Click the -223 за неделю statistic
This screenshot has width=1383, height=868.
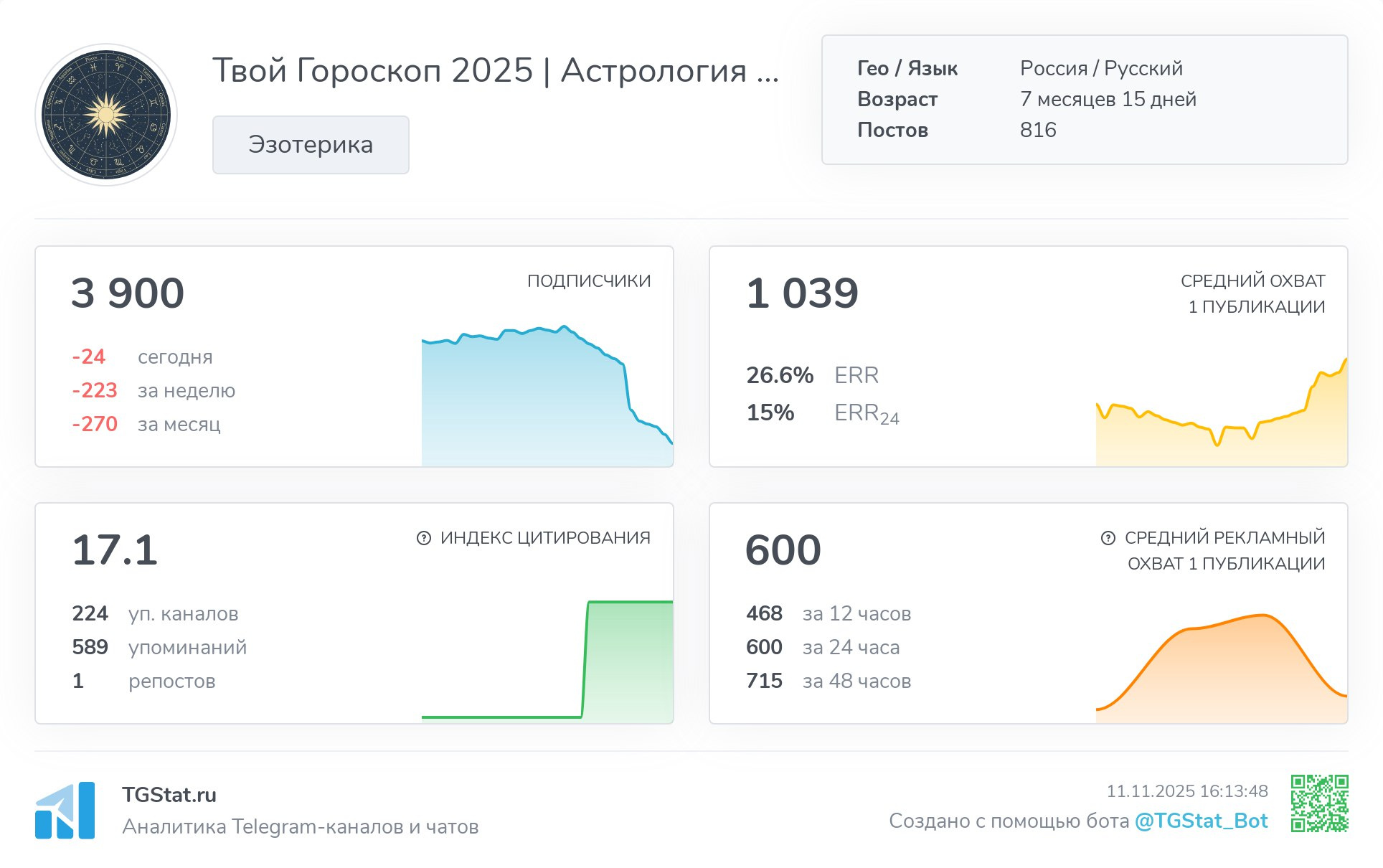tap(95, 390)
